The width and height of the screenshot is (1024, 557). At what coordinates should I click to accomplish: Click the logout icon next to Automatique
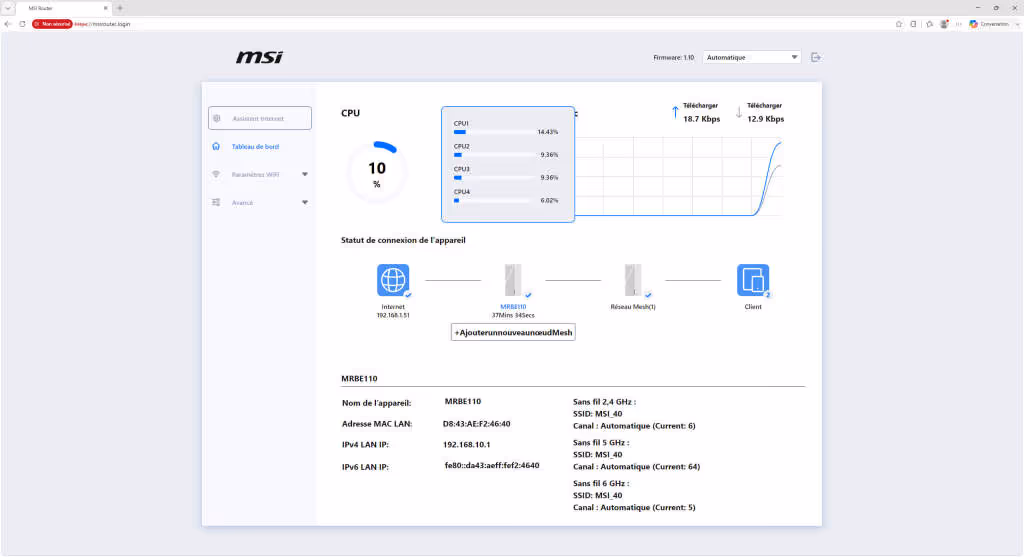click(x=816, y=57)
